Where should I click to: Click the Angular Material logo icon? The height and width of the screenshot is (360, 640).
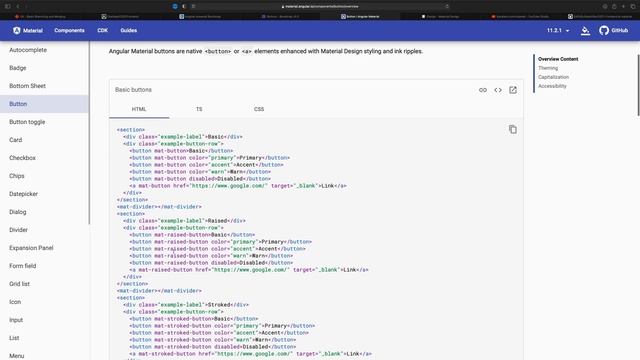[16, 30]
